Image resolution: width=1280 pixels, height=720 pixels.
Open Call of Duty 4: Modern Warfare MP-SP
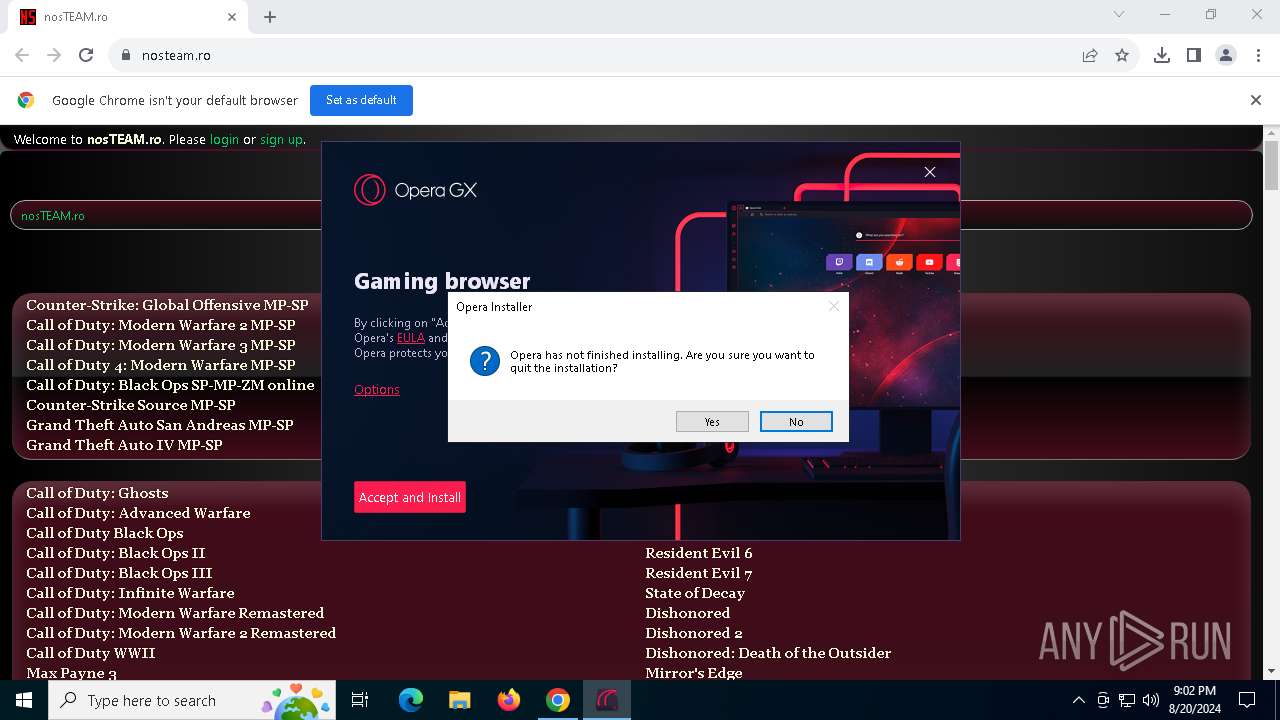[161, 365]
